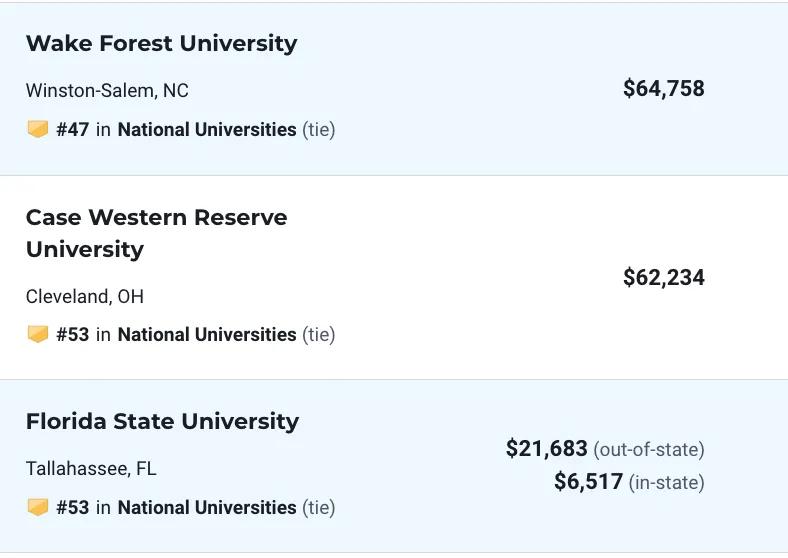Screen dimensions: 788x558
Task: Click the Cleveland, OH location text
Action: point(85,297)
